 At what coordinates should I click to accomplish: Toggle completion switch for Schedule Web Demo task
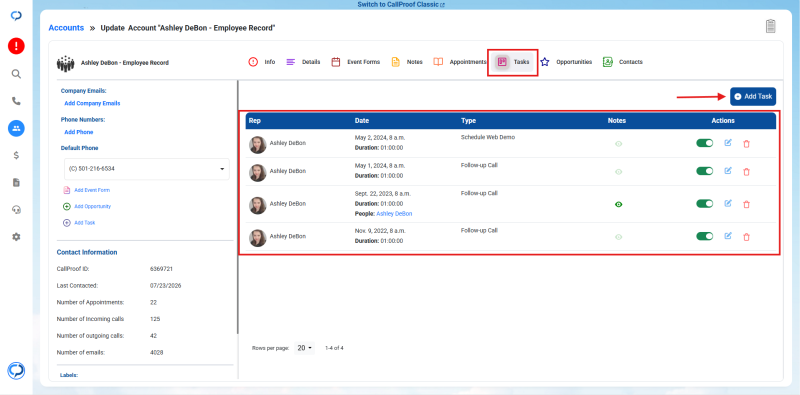tap(705, 143)
